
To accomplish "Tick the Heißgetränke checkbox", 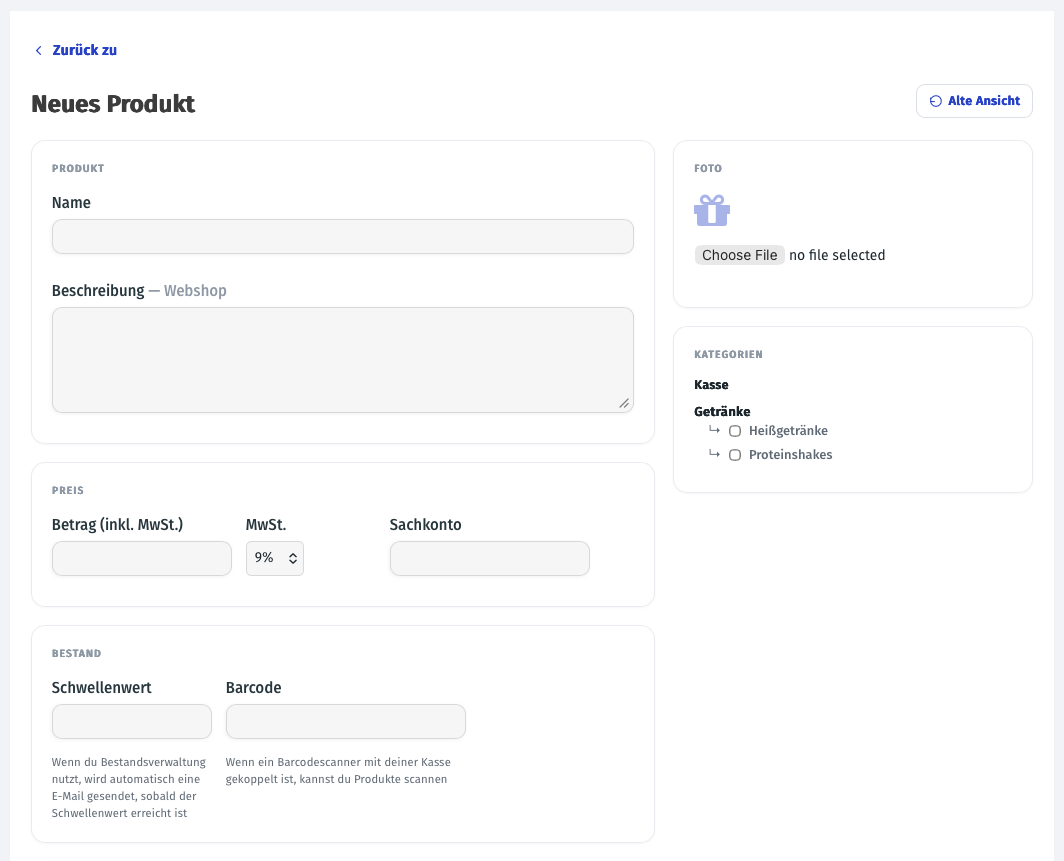I will tap(735, 431).
